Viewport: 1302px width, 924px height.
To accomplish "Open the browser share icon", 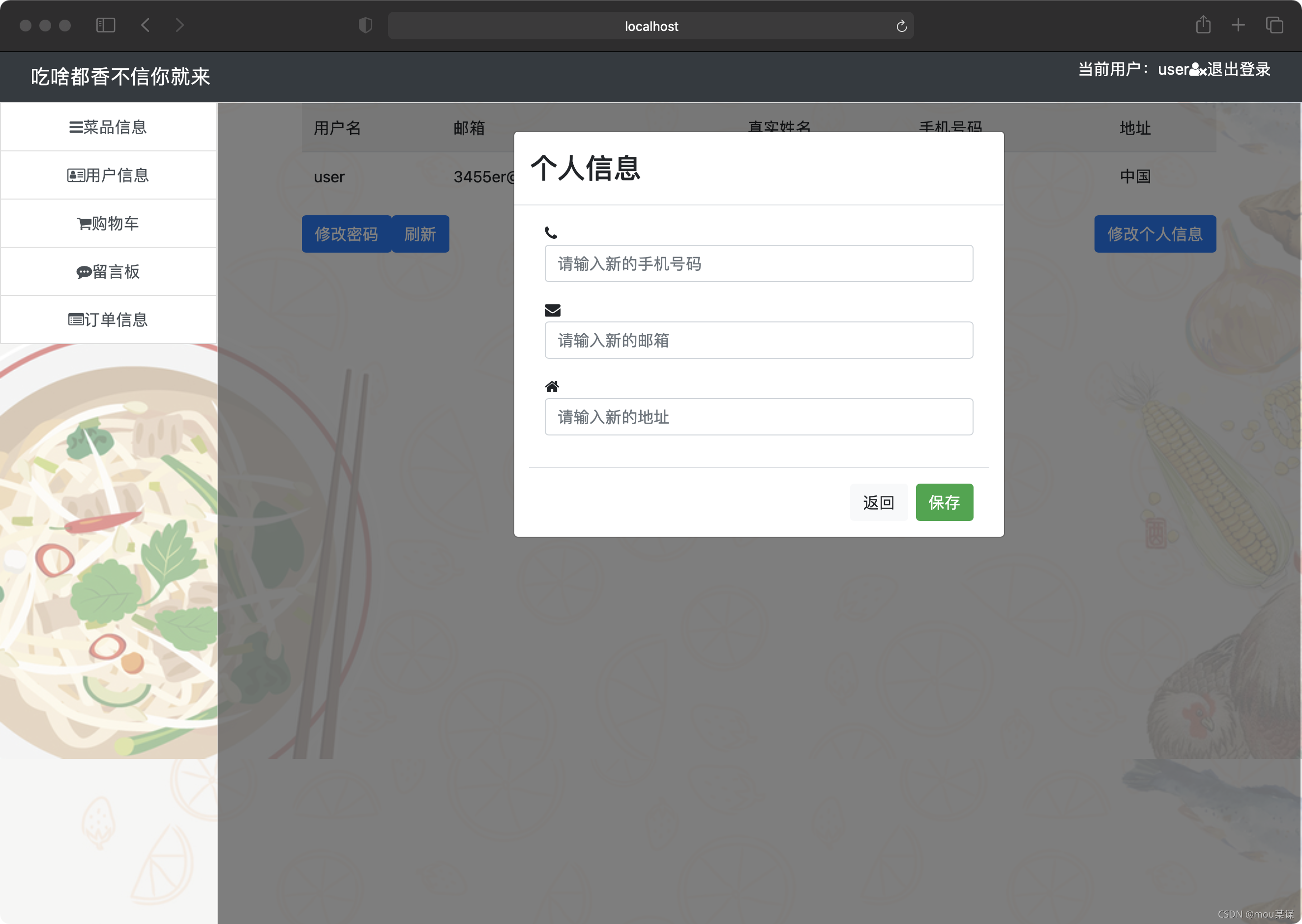I will (1203, 25).
